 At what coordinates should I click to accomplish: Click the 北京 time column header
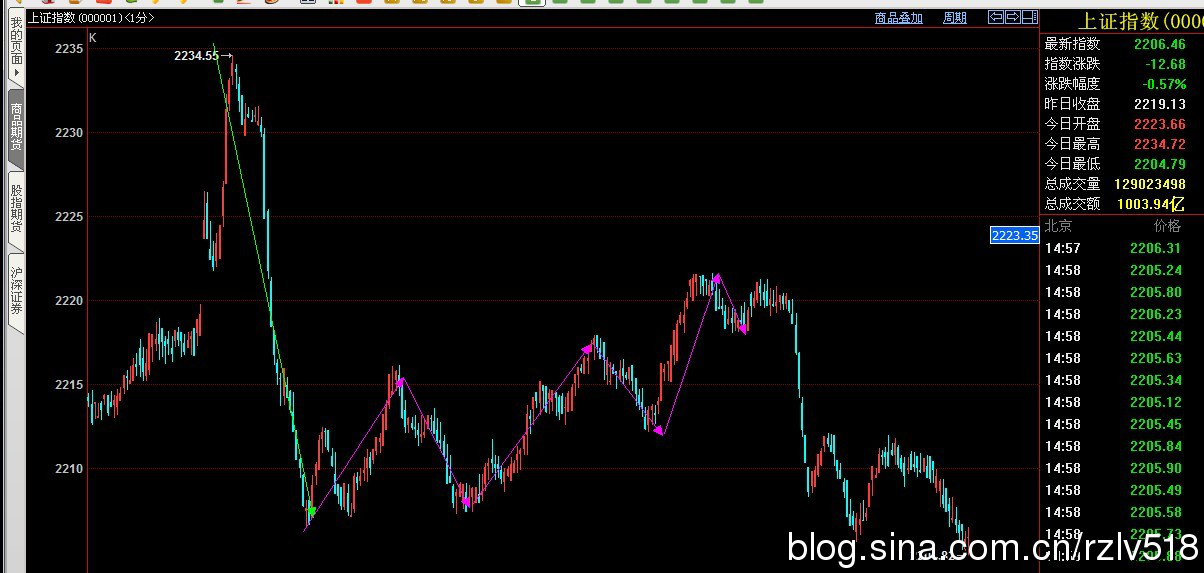coord(1058,226)
